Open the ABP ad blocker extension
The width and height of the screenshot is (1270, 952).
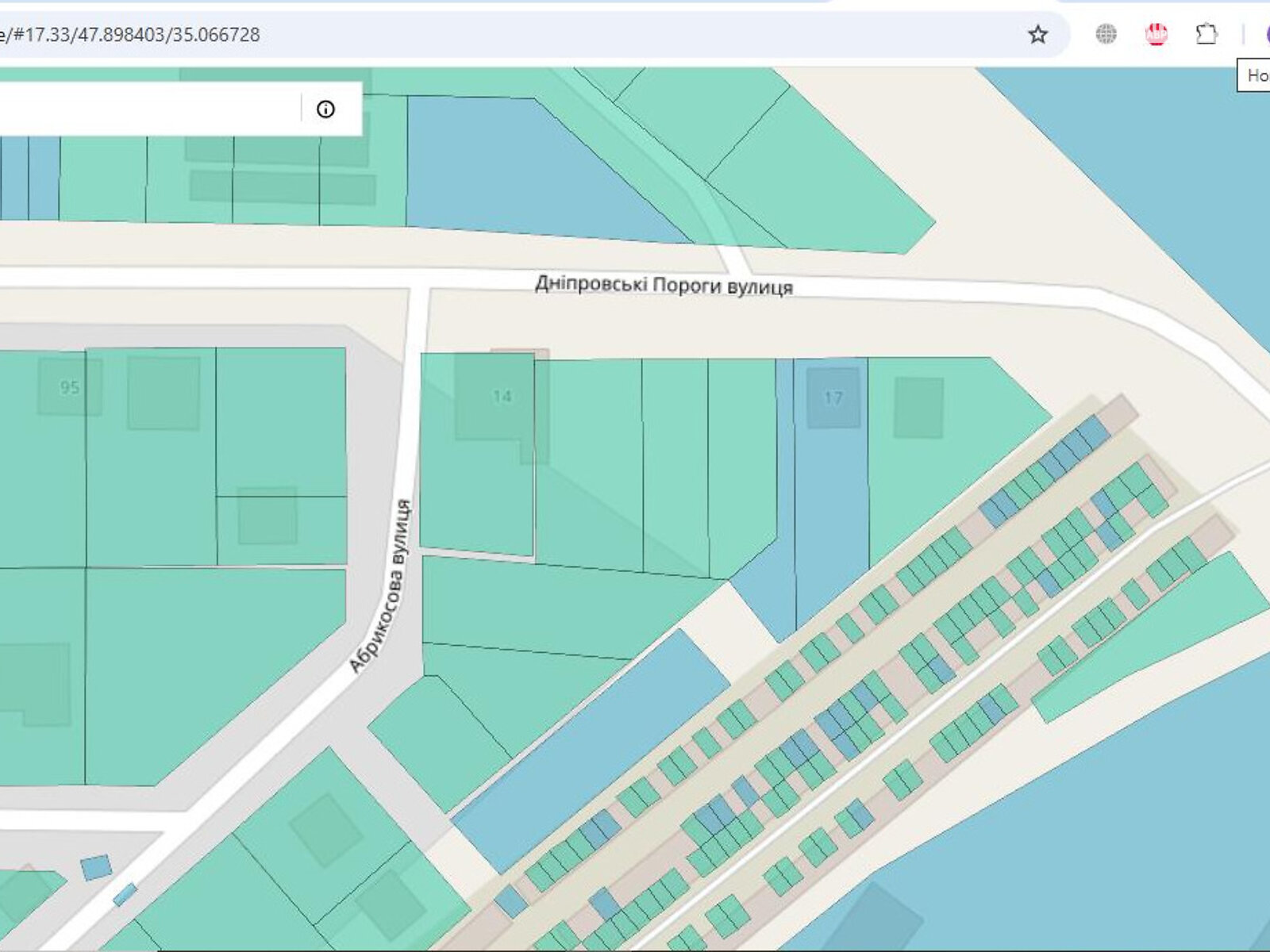1156,34
